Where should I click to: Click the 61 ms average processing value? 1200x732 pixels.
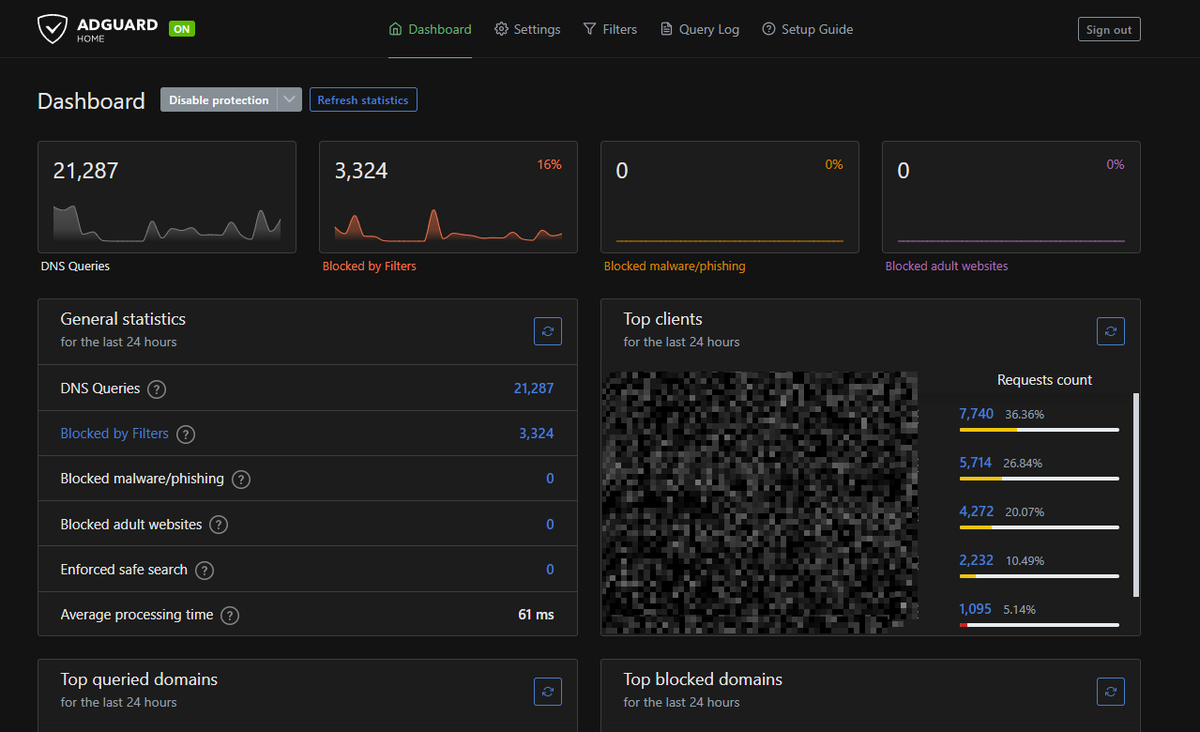[x=536, y=615]
